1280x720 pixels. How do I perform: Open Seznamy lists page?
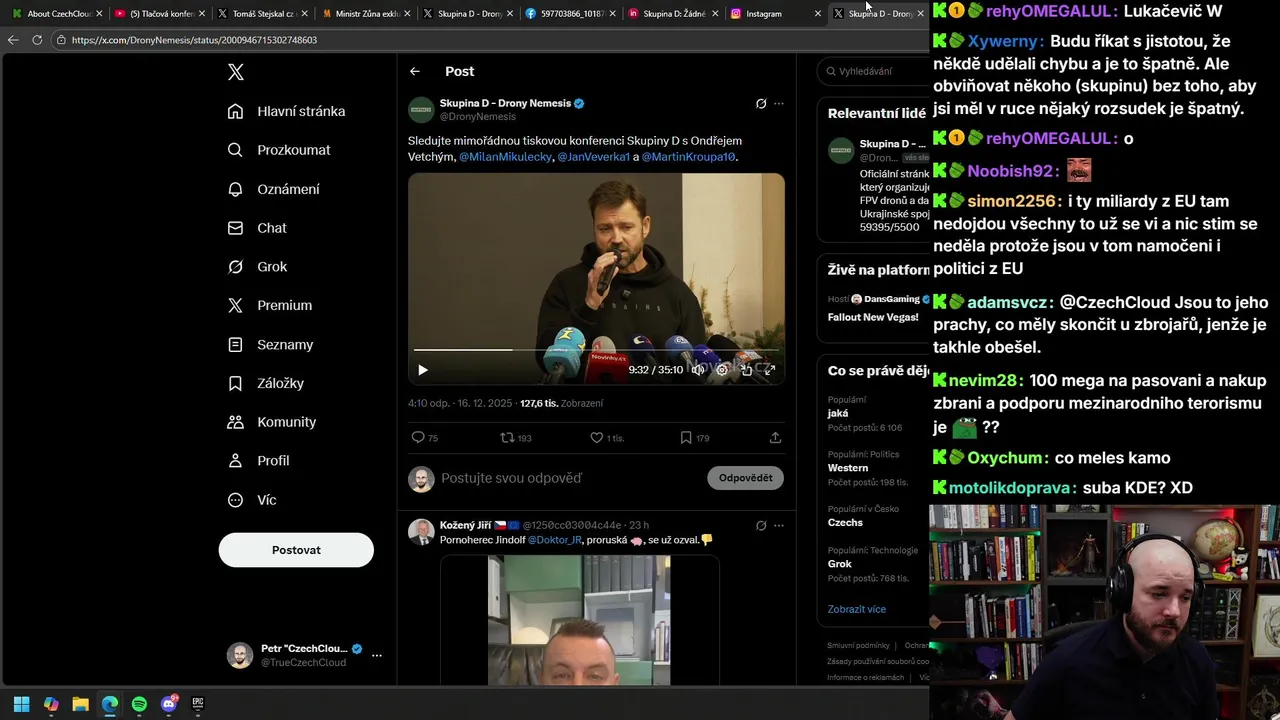pos(271,344)
